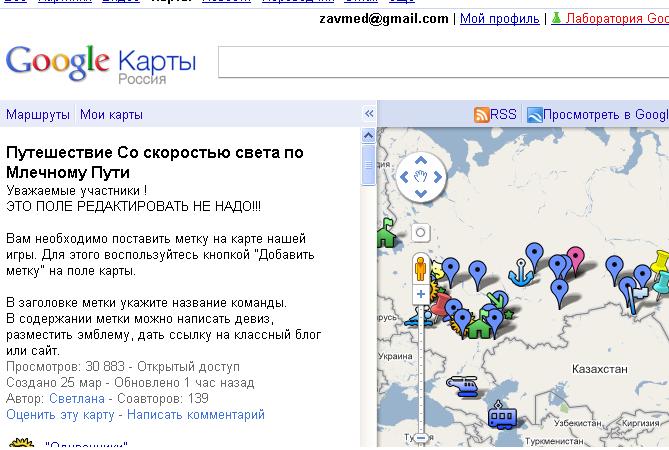The width and height of the screenshot is (669, 450).
Task: Click the map zoom slider track
Action: pos(421,367)
